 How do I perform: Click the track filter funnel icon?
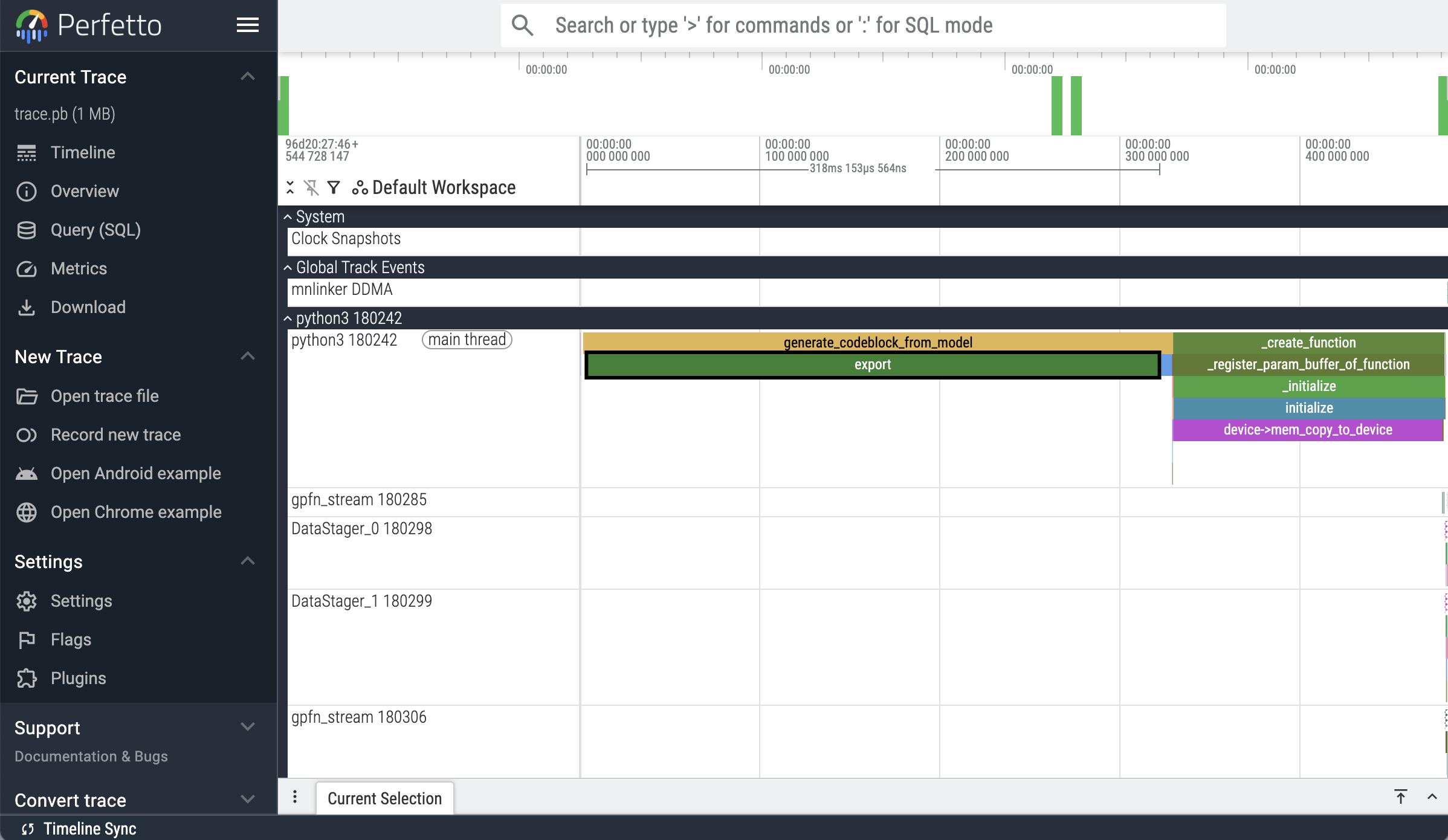point(334,187)
